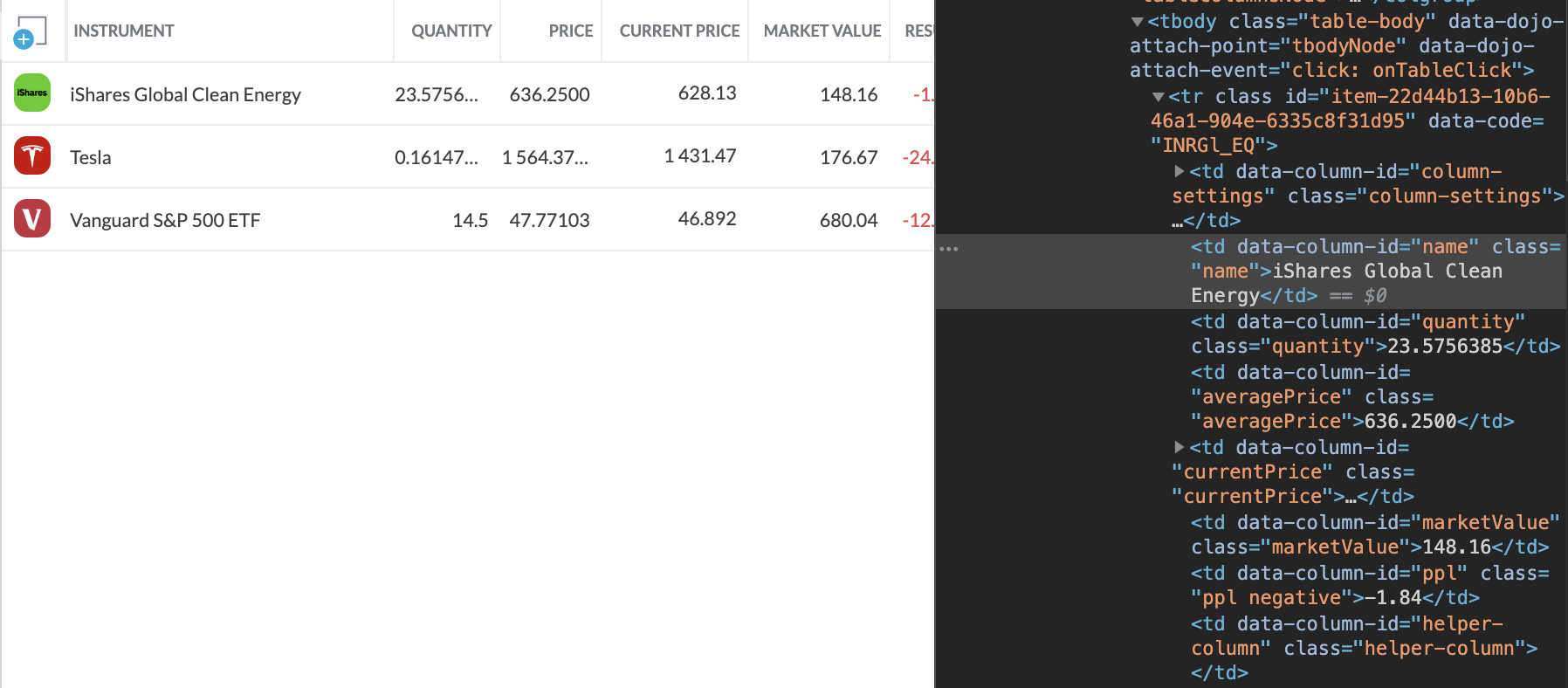Select the iShares Global Clean Energy name
This screenshot has width=1568, height=688.
pos(185,94)
